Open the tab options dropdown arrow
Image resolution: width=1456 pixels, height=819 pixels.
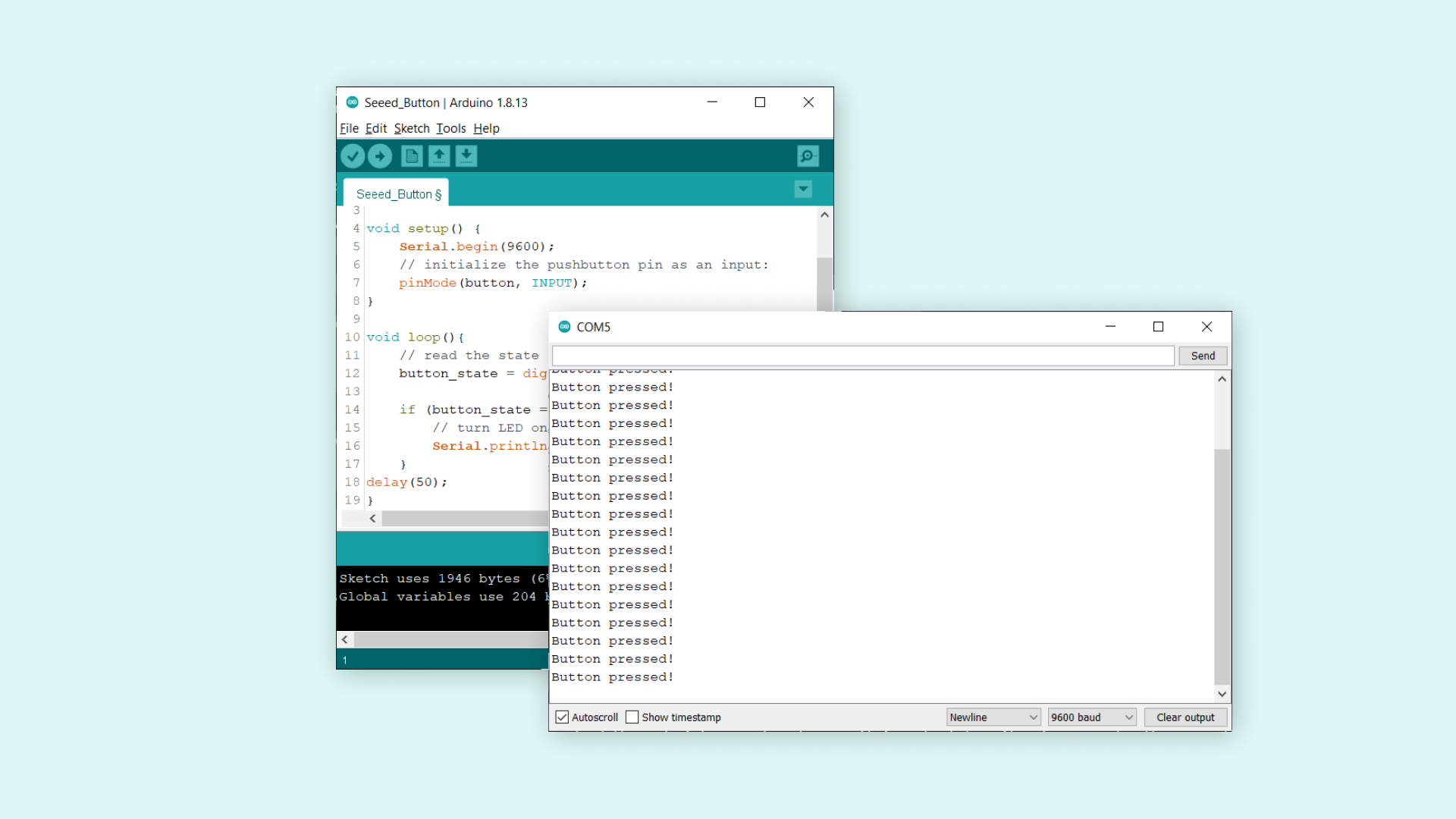coord(803,190)
